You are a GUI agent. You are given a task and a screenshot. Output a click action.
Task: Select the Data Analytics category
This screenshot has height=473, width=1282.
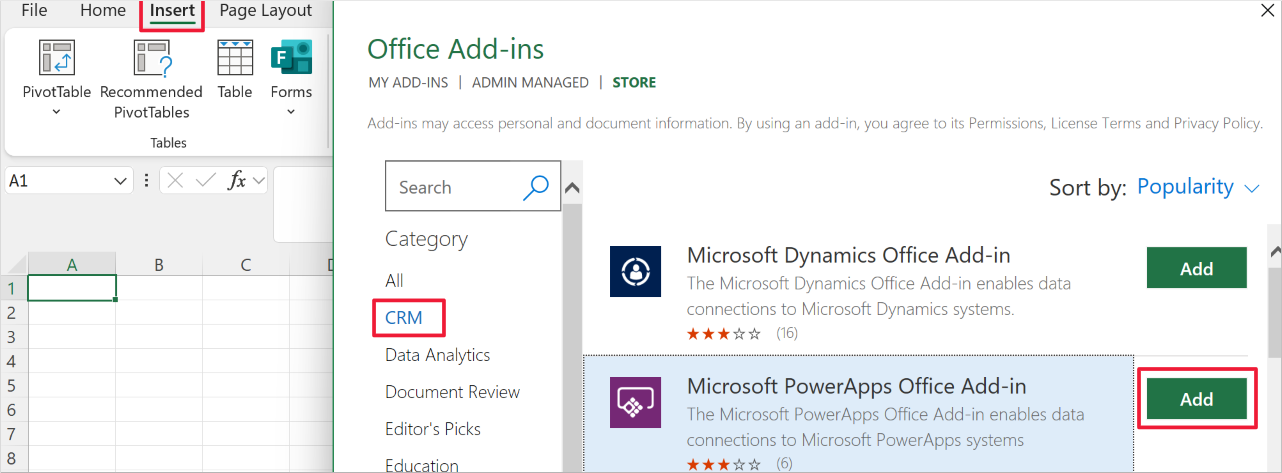[437, 355]
